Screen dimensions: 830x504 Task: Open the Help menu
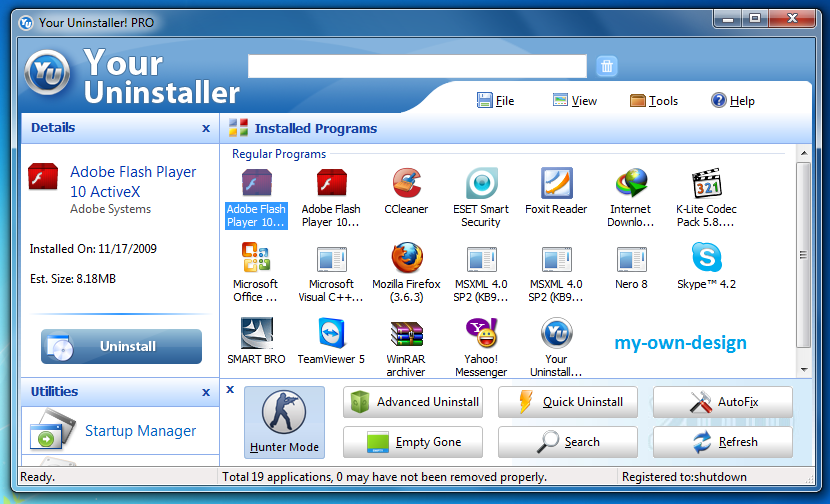733,101
